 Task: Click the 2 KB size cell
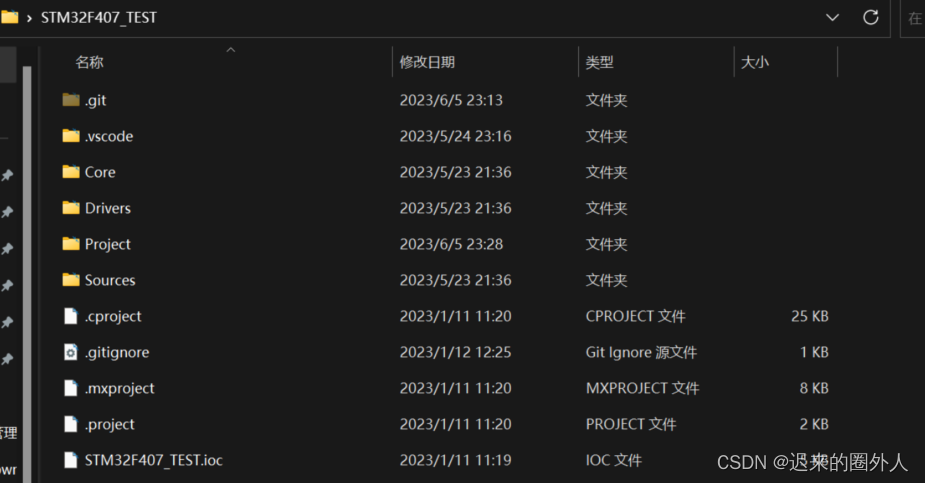coord(814,424)
